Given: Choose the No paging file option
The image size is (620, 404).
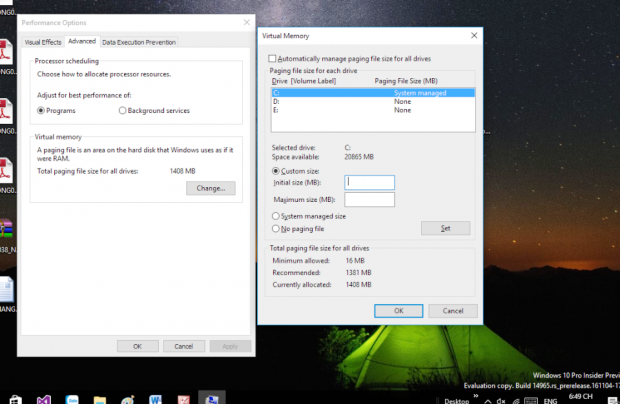Looking at the screenshot, I should [276, 228].
